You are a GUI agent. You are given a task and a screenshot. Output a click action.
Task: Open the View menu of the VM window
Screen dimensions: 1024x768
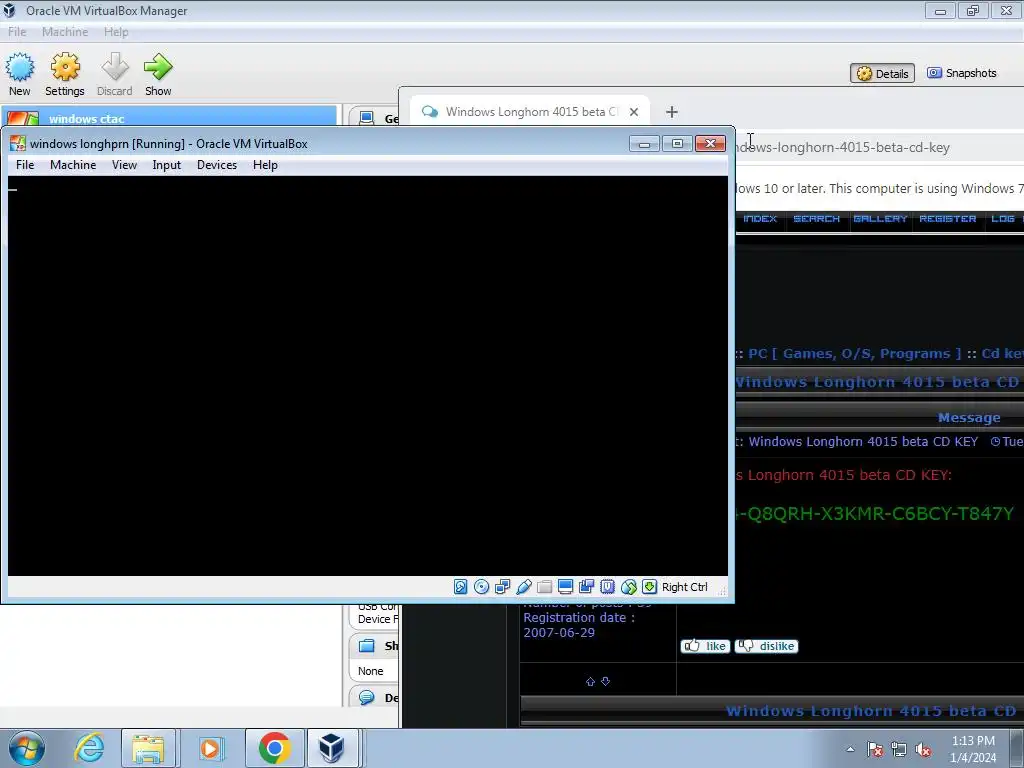124,165
